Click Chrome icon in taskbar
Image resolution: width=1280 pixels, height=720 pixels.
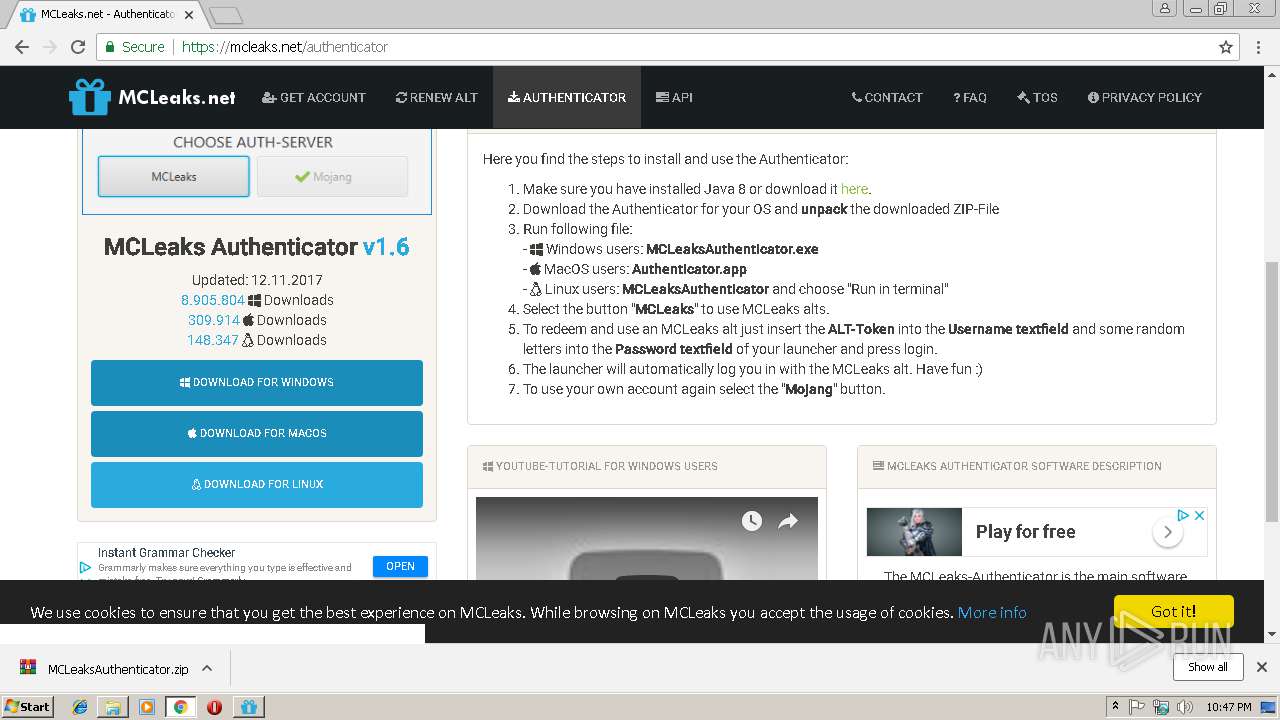[180, 707]
